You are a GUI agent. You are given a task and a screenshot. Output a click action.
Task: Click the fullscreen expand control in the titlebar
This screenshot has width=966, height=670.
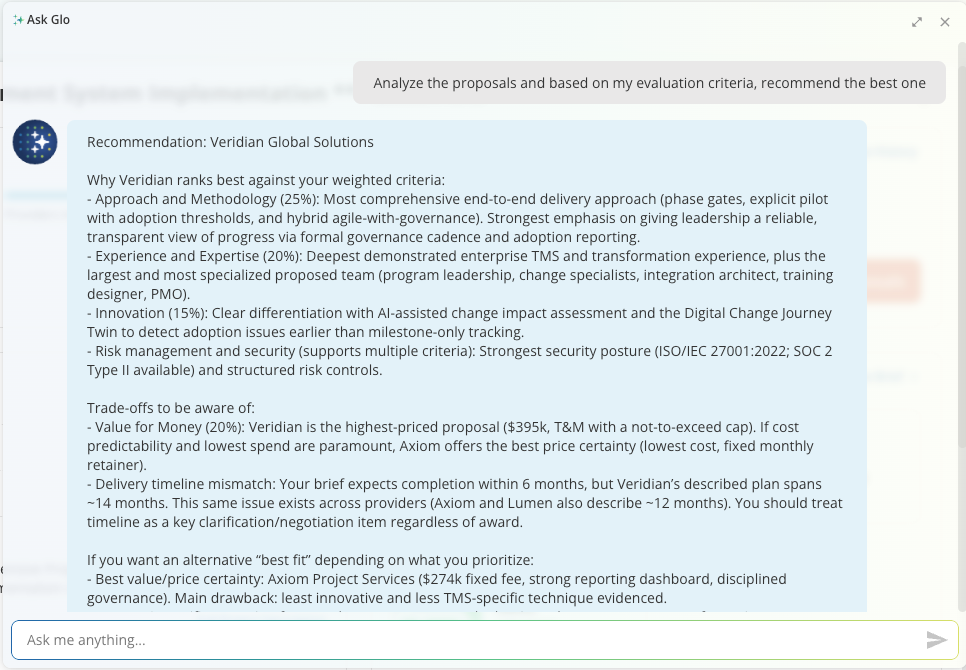tap(917, 21)
